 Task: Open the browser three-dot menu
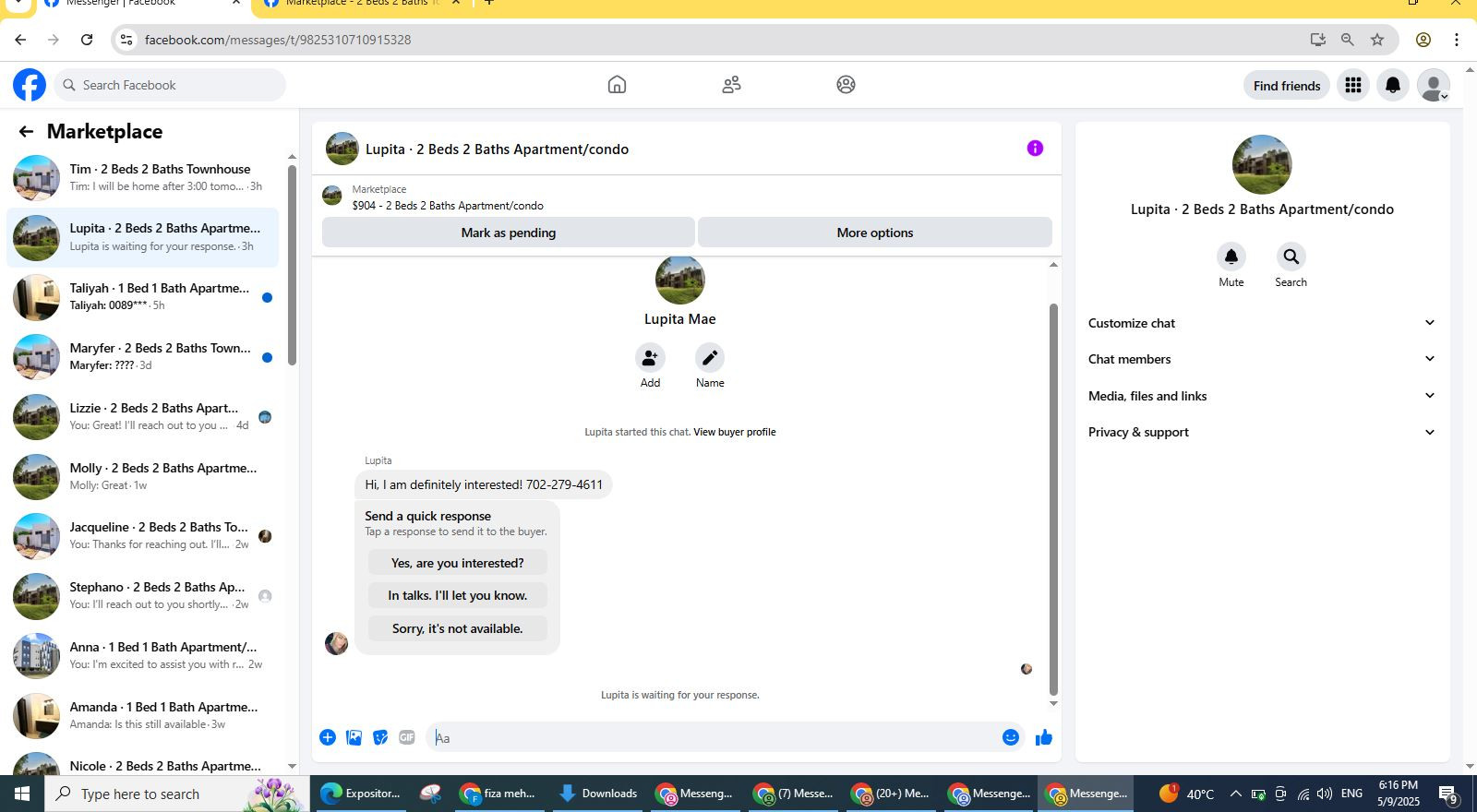[x=1457, y=40]
